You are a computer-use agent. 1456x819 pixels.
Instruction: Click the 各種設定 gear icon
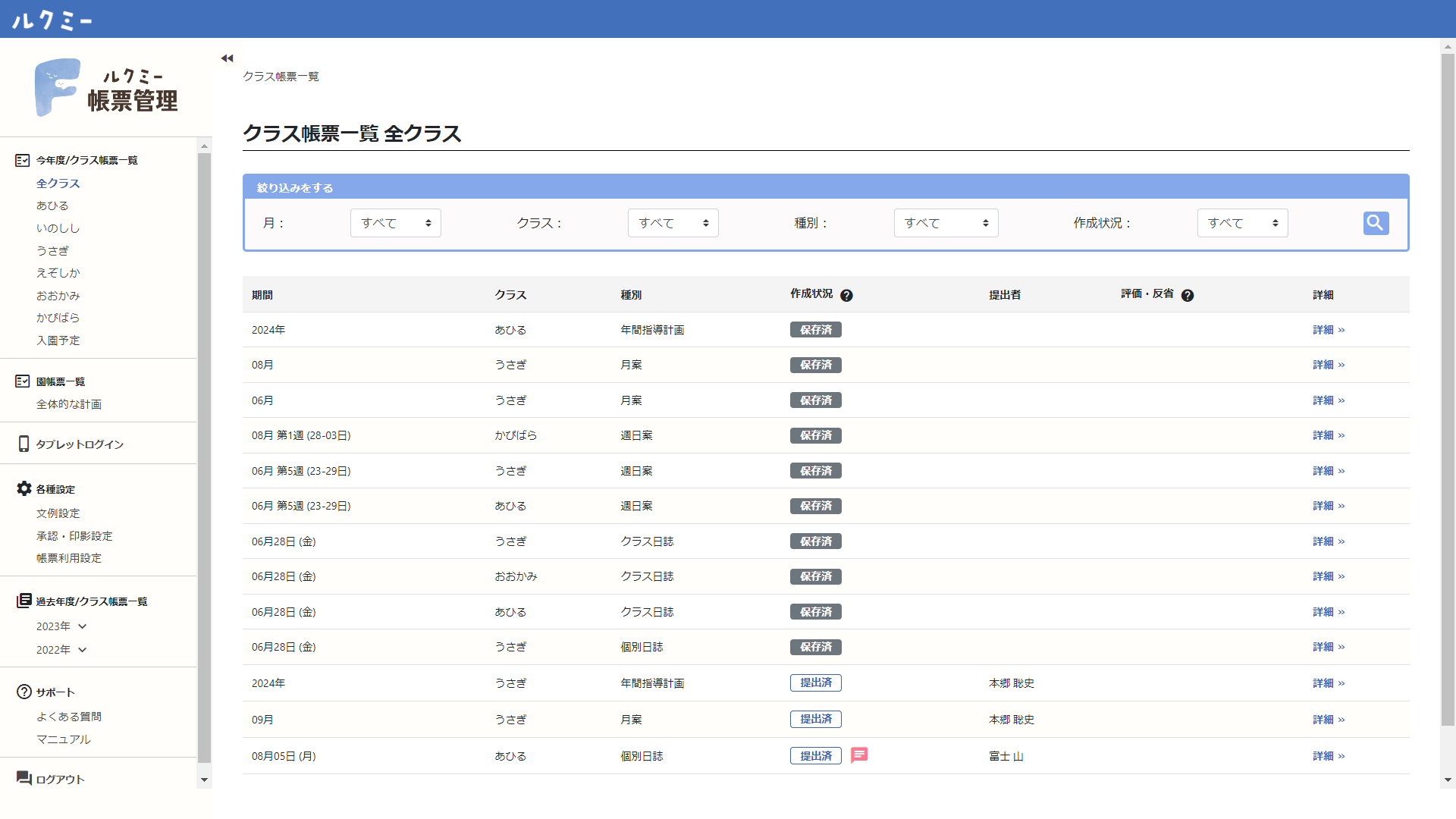(x=24, y=489)
